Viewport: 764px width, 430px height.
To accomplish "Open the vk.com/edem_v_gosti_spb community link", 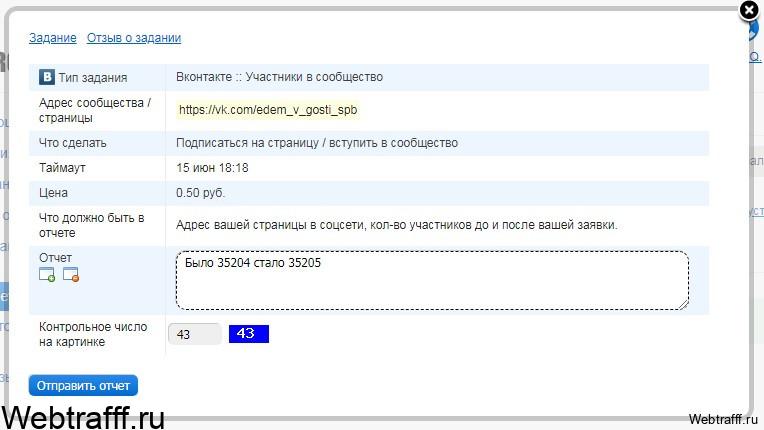I will pyautogui.click(x=268, y=110).
